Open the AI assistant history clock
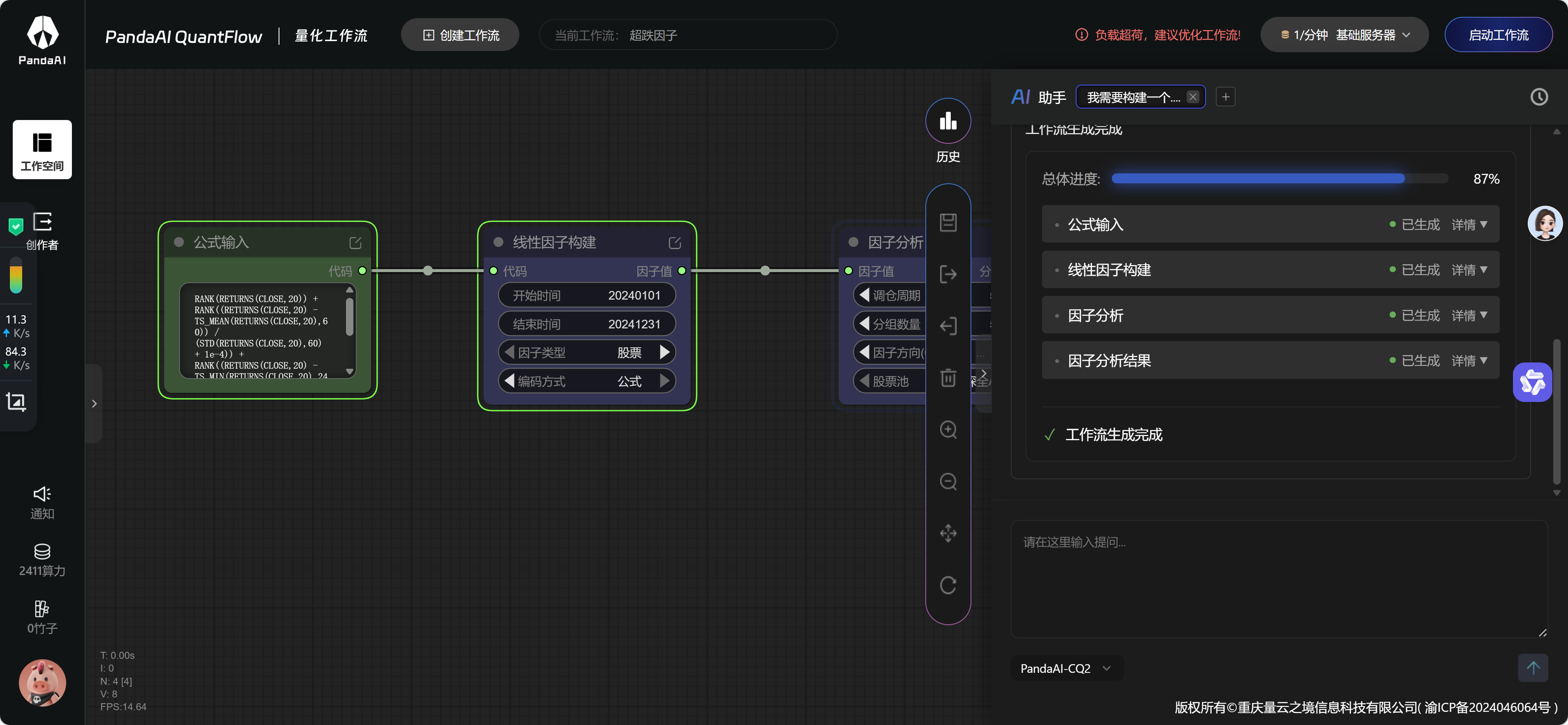1568x725 pixels. [1539, 97]
